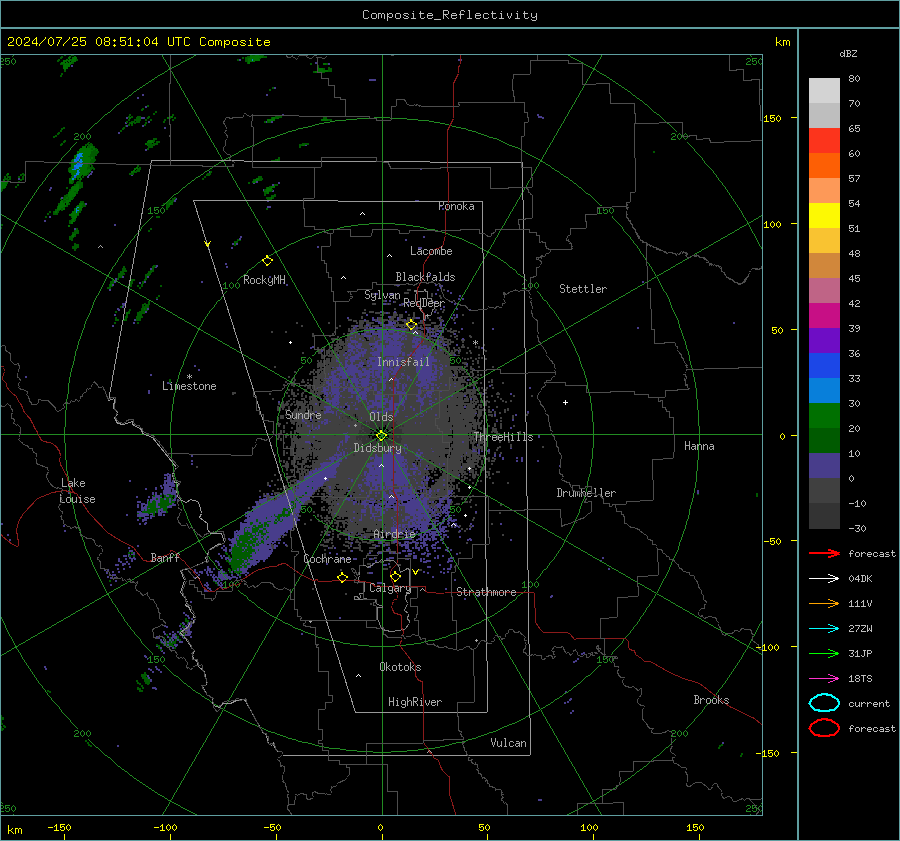Click the yellow diamond marker near Cochrane
This screenshot has width=900, height=841.
342,577
